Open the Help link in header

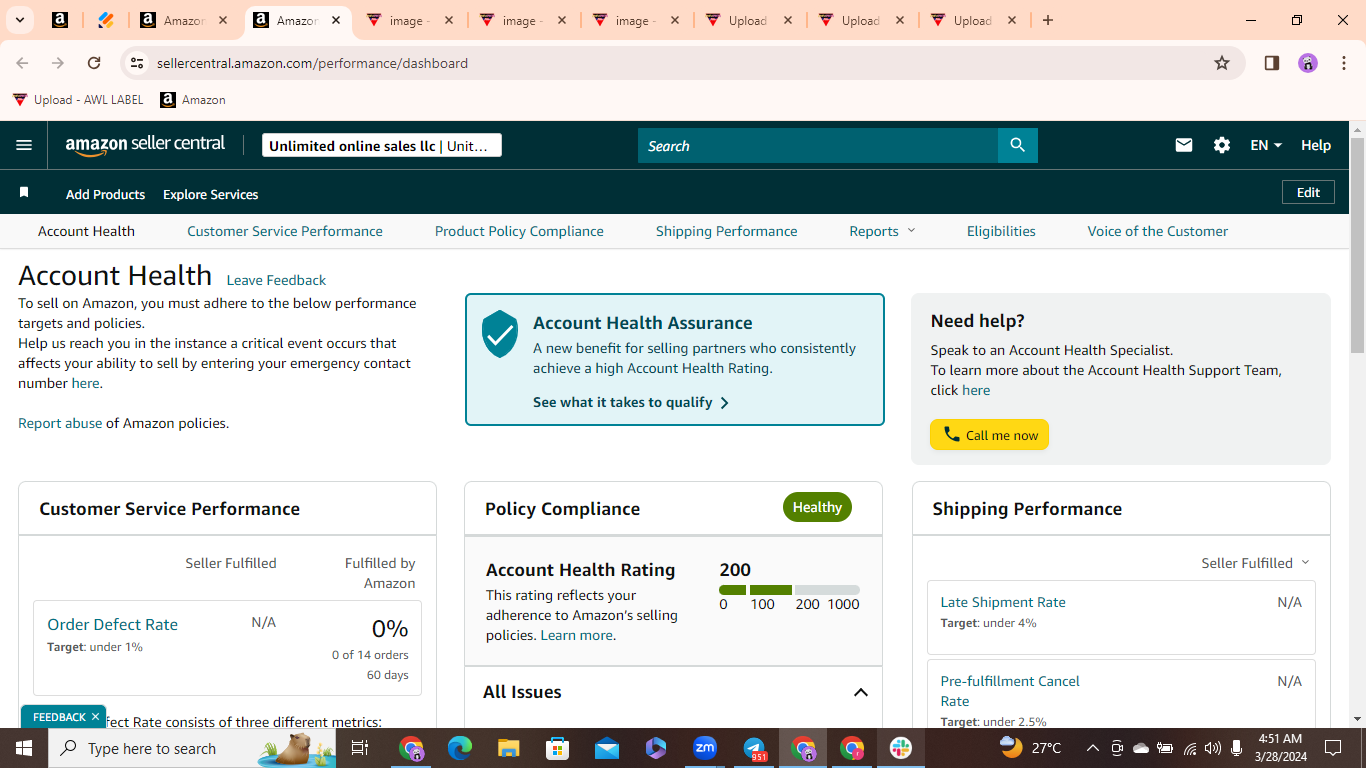coord(1316,145)
